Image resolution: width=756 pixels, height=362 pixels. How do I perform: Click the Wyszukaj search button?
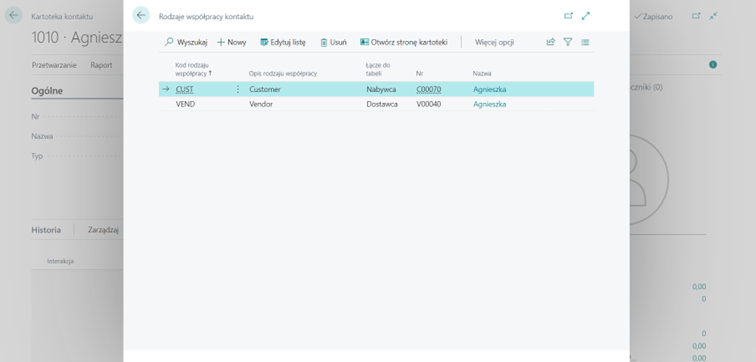coord(186,42)
